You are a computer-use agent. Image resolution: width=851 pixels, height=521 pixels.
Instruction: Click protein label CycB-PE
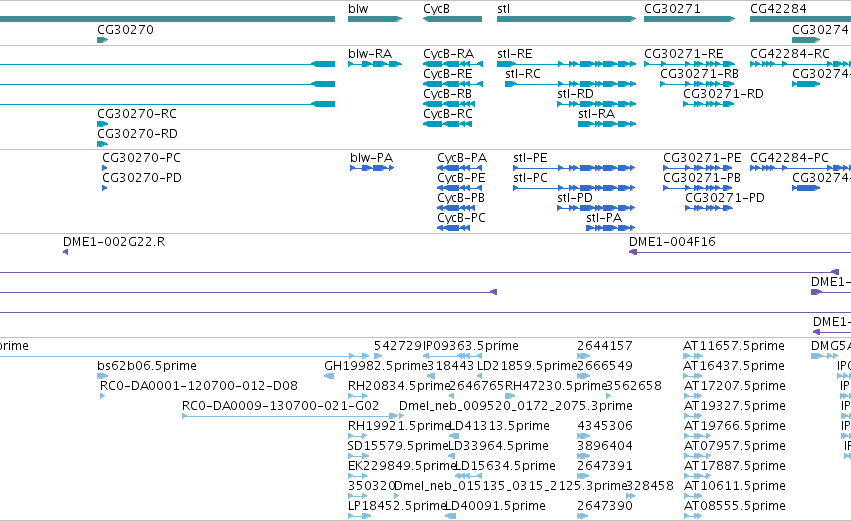[461, 178]
